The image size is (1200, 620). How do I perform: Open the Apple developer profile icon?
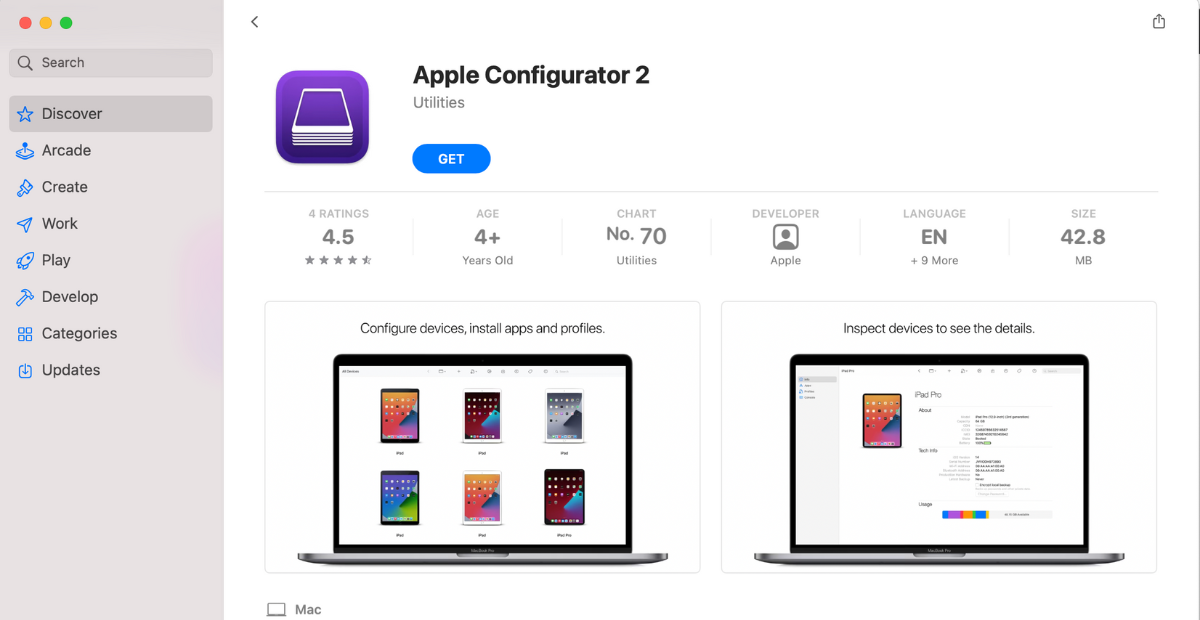[786, 237]
